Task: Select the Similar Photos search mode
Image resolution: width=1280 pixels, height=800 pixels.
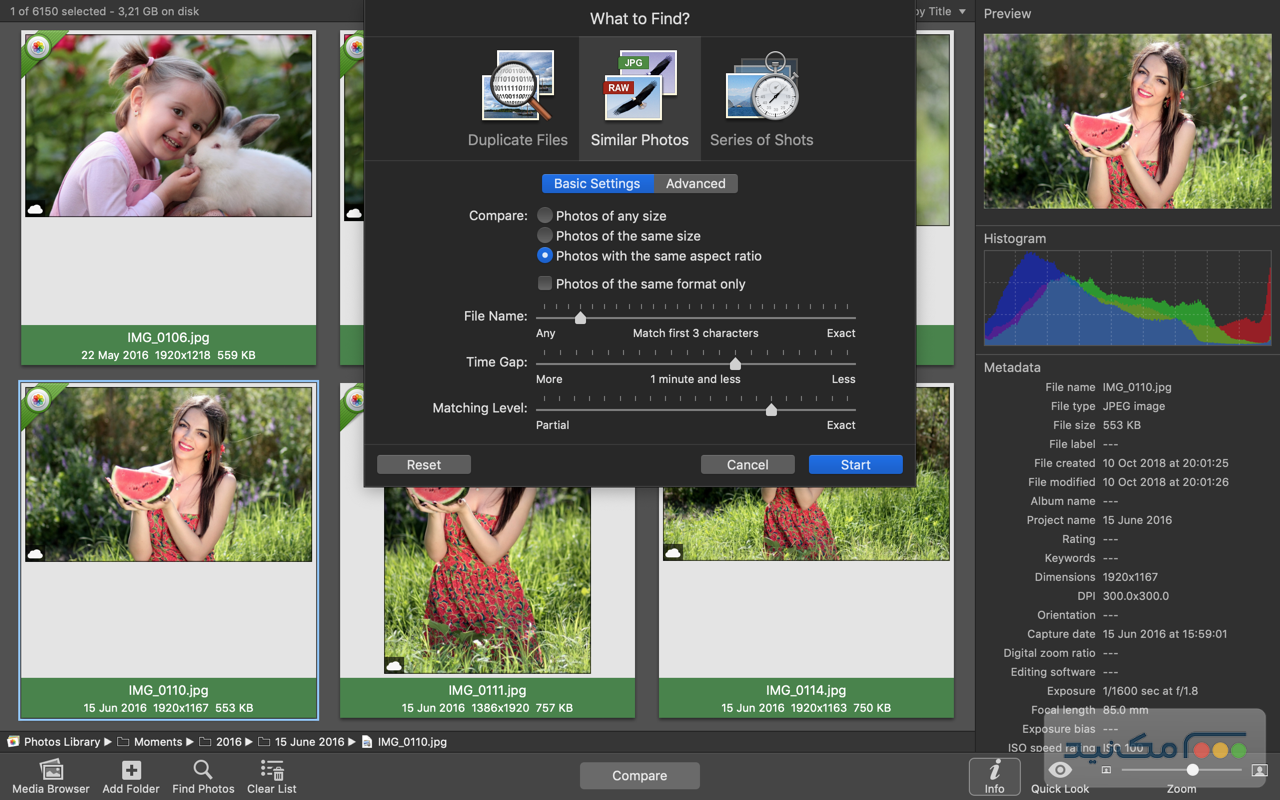Action: (639, 97)
